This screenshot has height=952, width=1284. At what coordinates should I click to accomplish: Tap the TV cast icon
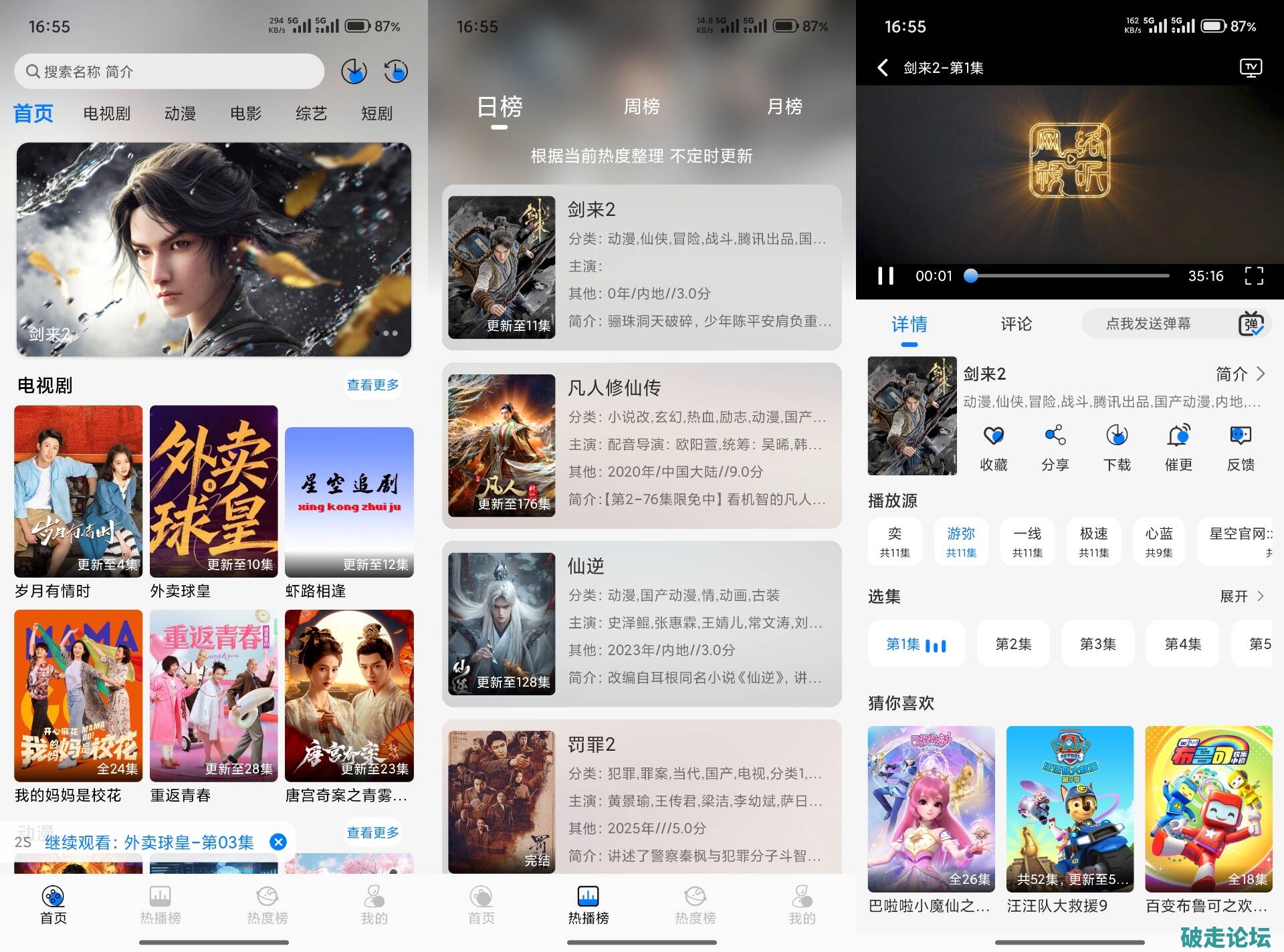pos(1250,68)
